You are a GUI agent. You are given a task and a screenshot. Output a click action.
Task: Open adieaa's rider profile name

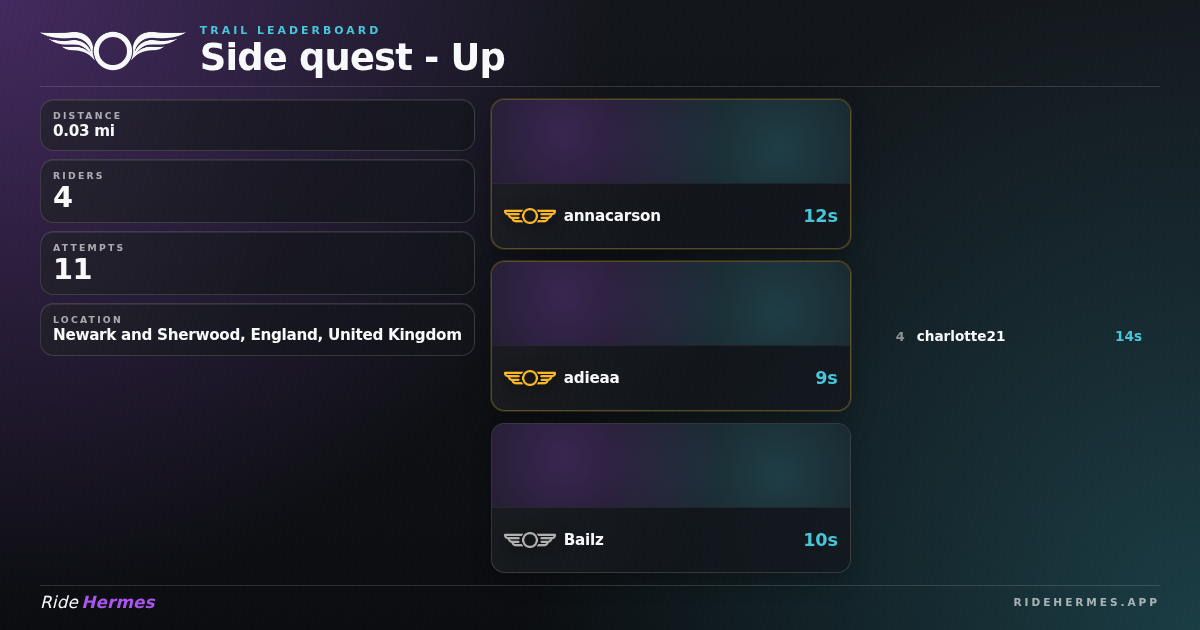coord(592,378)
